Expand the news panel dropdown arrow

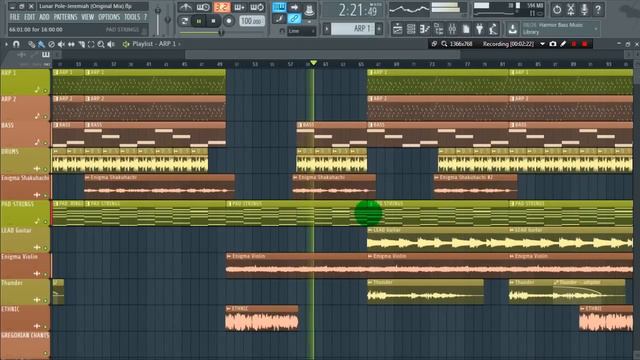tap(596, 29)
